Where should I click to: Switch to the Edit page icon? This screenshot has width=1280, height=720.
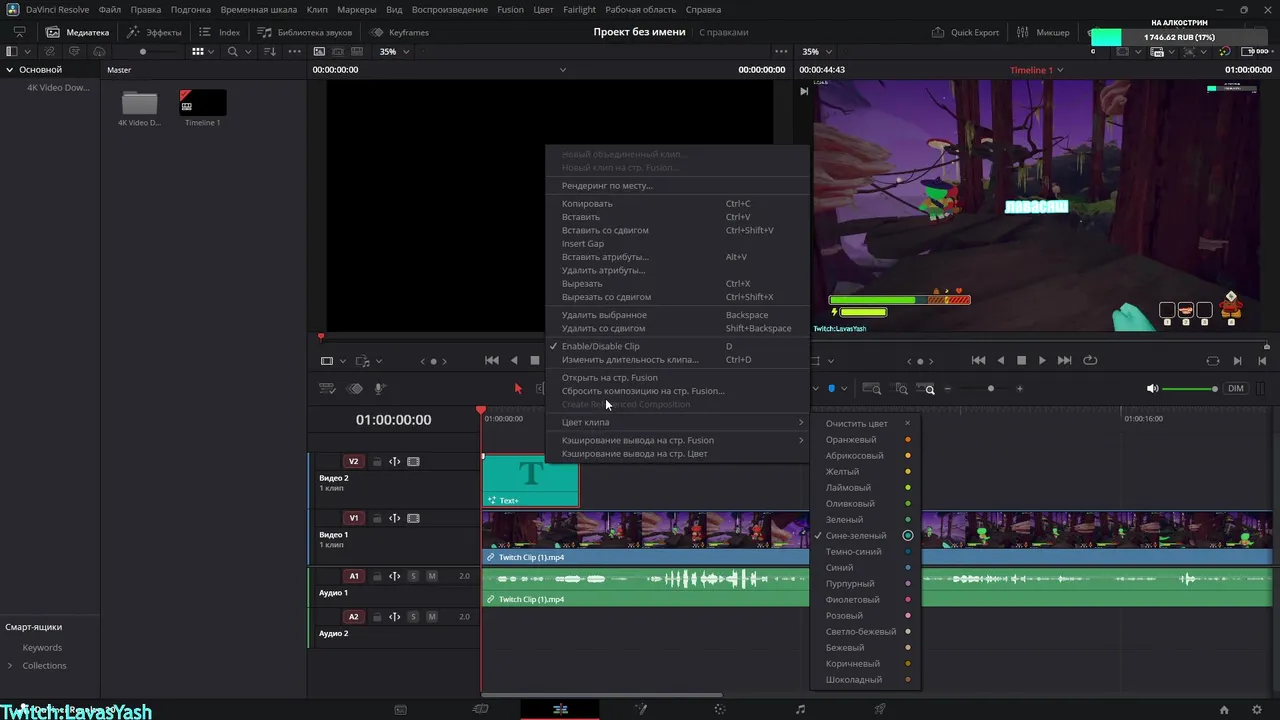(x=560, y=709)
